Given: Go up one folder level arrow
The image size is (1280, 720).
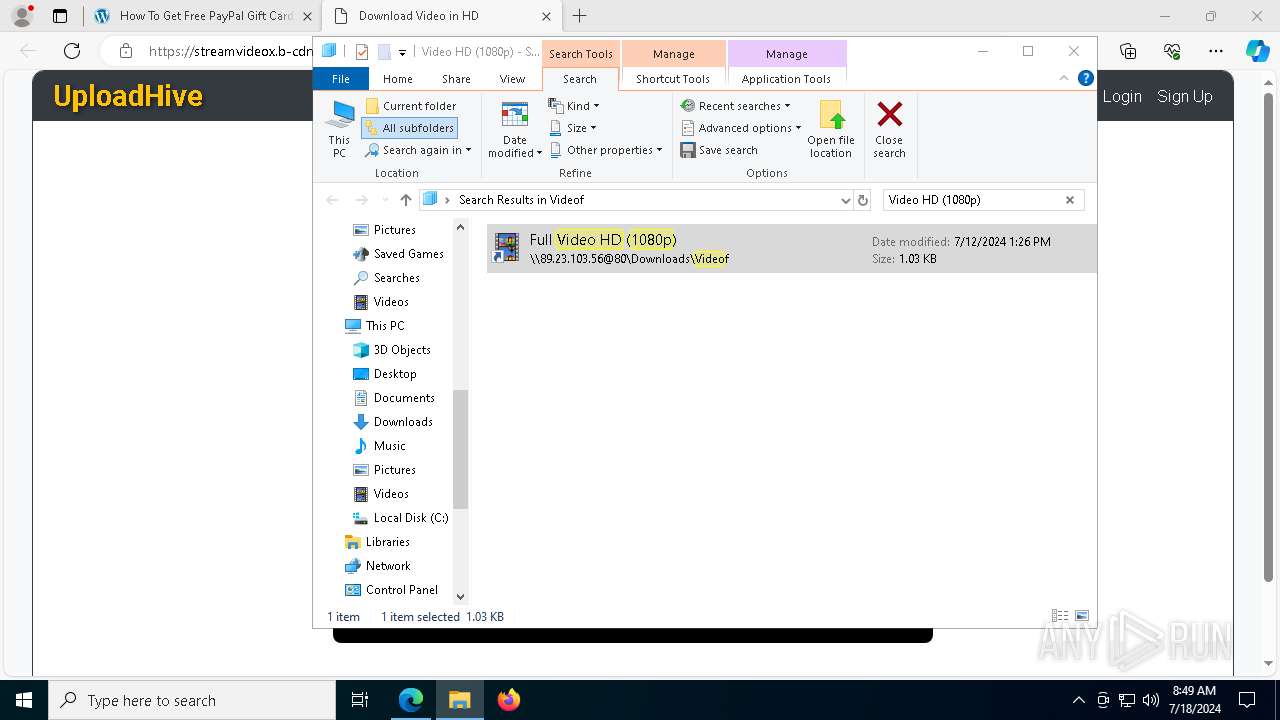Looking at the screenshot, I should 405,200.
